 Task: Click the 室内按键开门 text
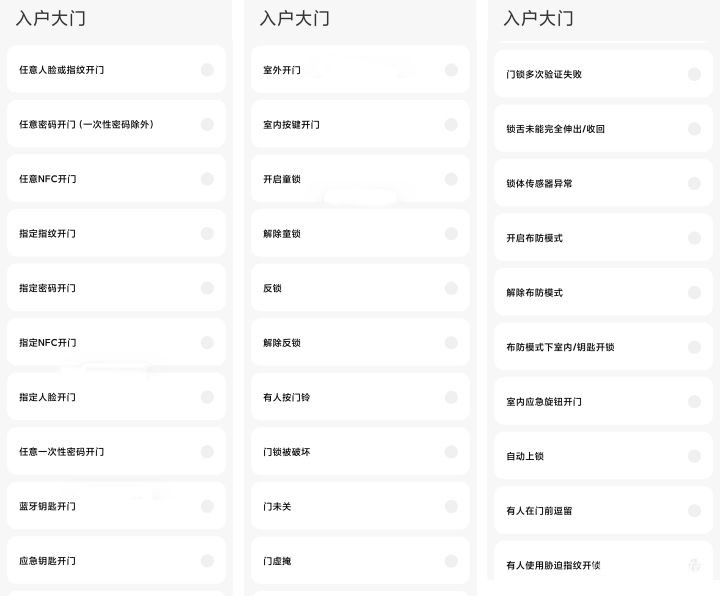pyautogui.click(x=291, y=124)
